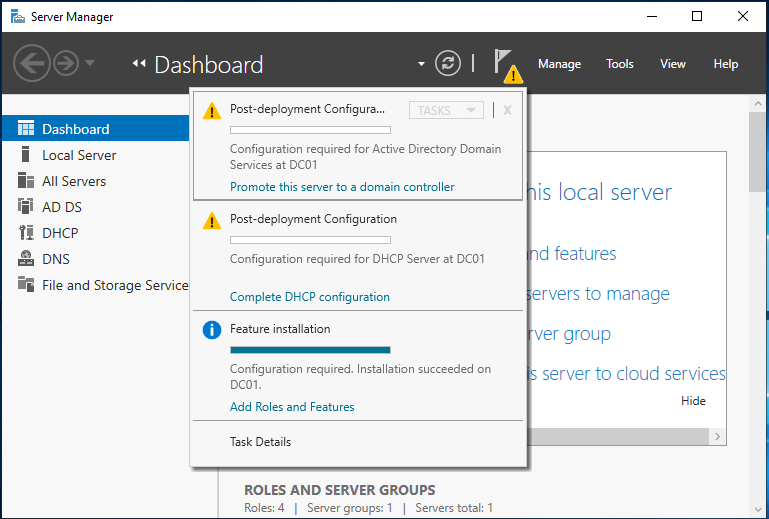
Task: Minimize the Server Manager window
Action: [652, 16]
